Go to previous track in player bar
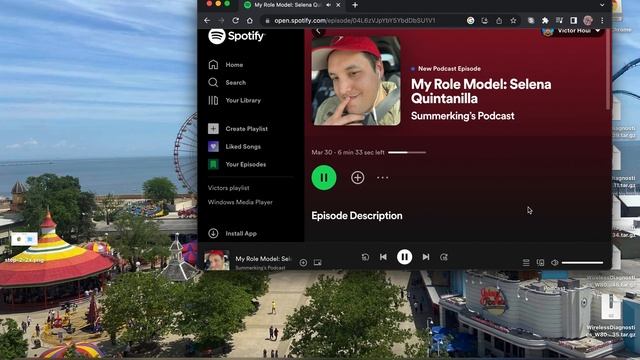 [x=383, y=257]
